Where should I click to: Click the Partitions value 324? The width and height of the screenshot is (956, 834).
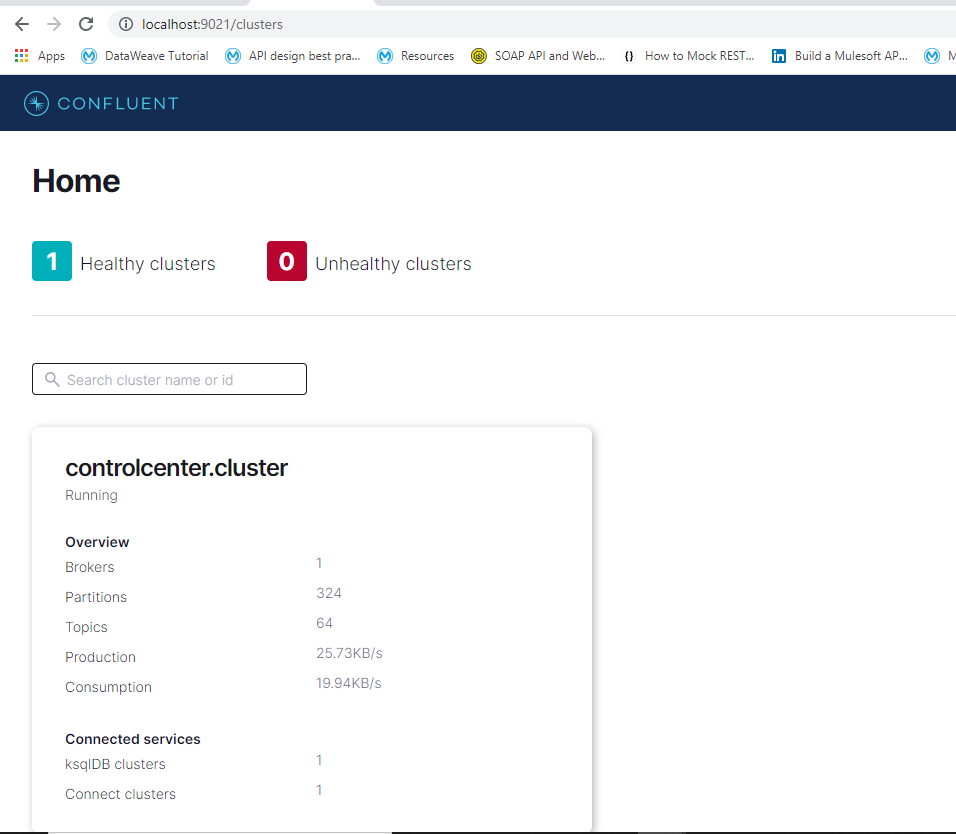click(329, 593)
